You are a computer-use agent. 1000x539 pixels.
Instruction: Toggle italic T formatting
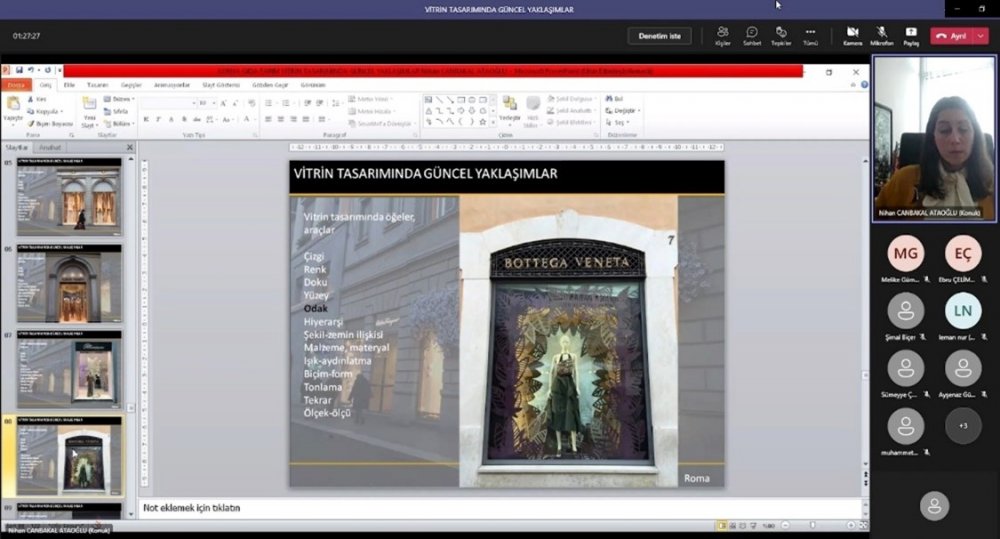coord(159,119)
